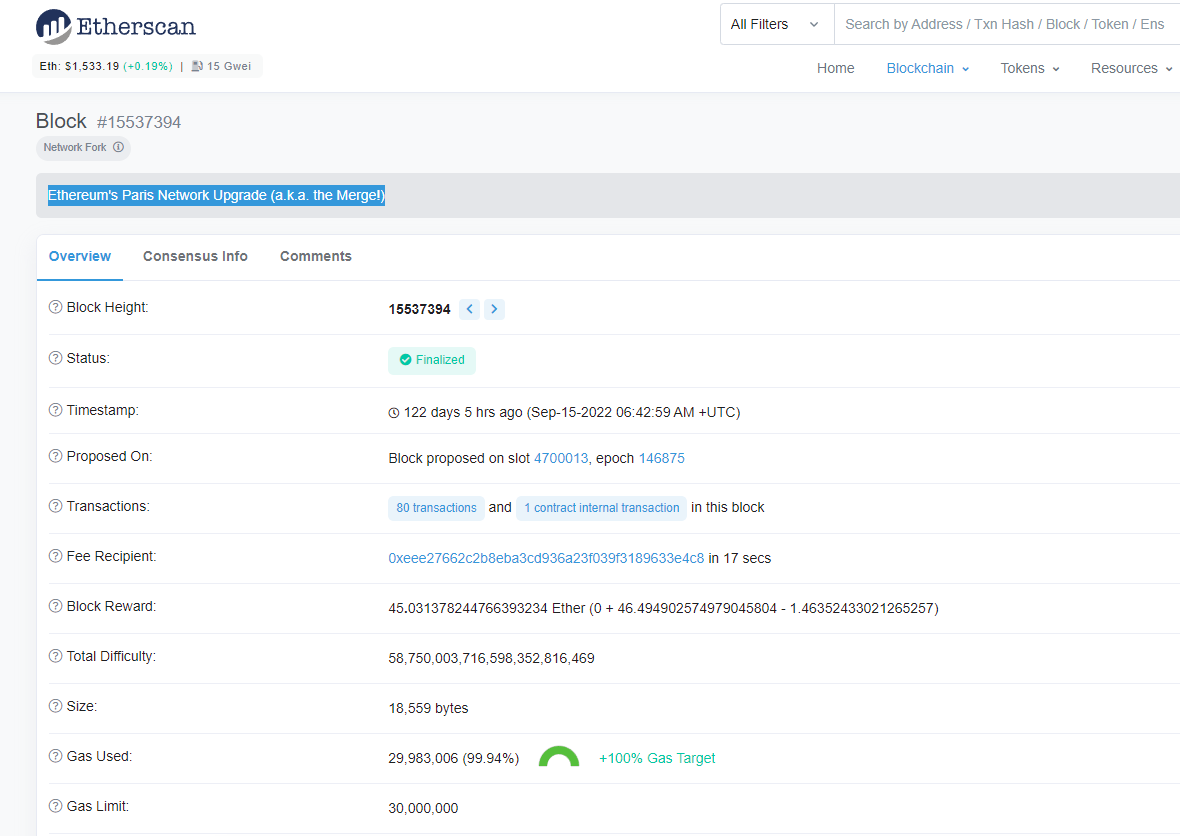
Task: Click the search input field
Action: (1007, 24)
